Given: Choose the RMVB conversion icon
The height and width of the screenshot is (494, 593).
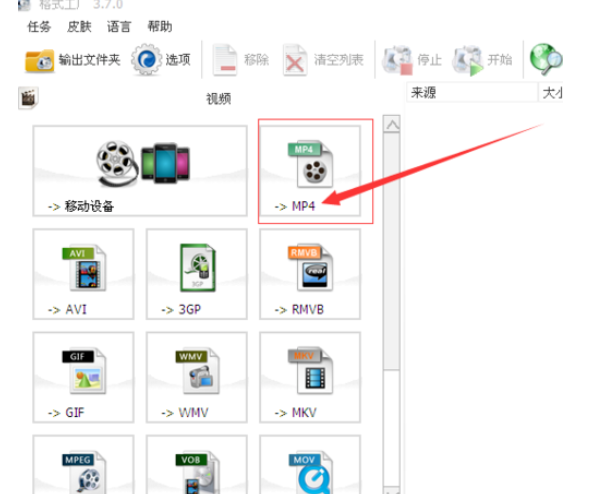Looking at the screenshot, I should click(x=310, y=268).
